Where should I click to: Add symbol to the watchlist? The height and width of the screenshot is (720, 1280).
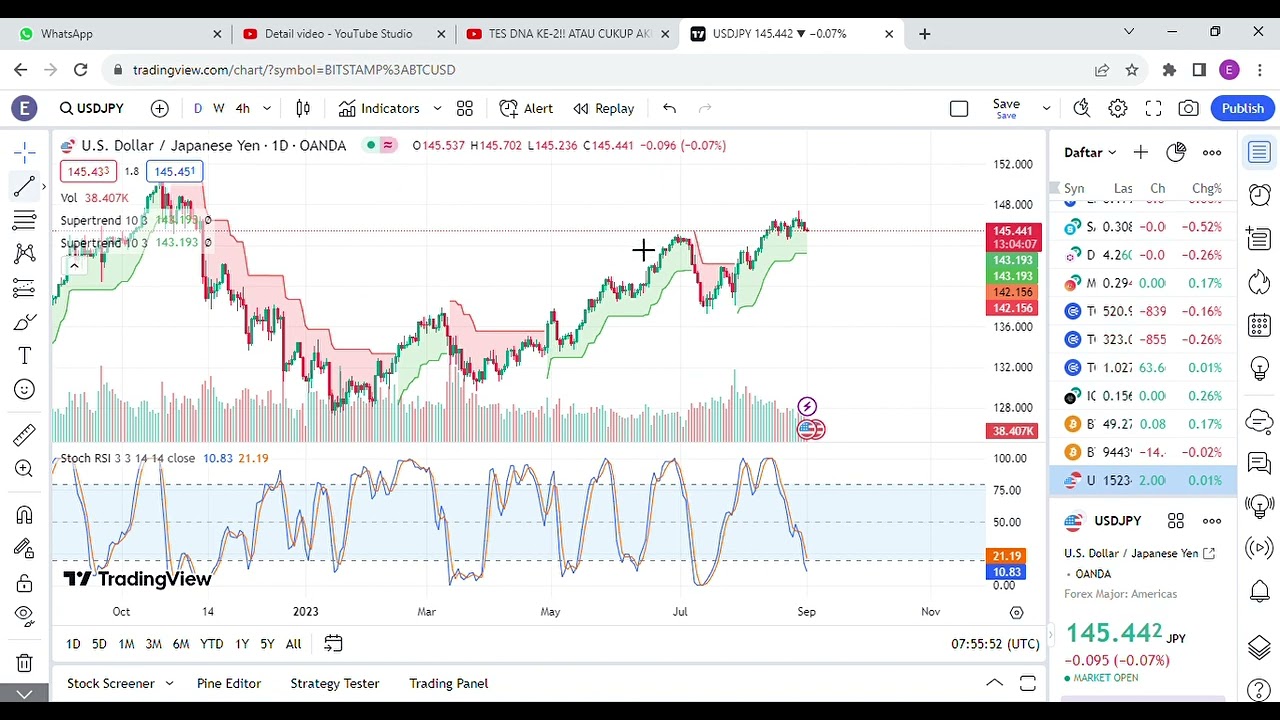(x=1141, y=152)
